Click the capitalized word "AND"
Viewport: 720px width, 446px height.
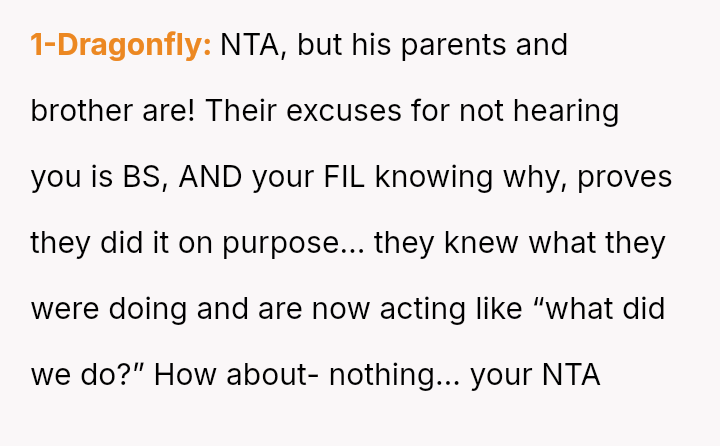pos(210,177)
